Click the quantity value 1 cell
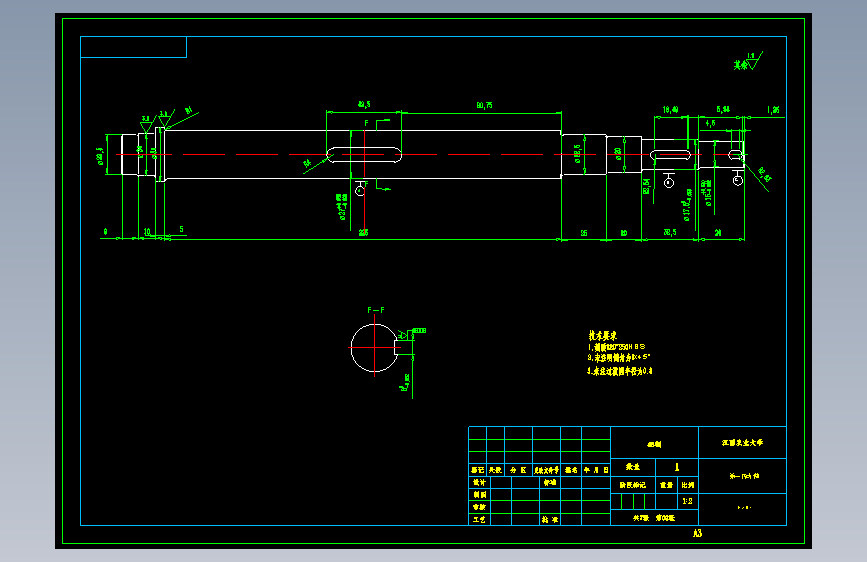The image size is (867, 562). pos(677,467)
